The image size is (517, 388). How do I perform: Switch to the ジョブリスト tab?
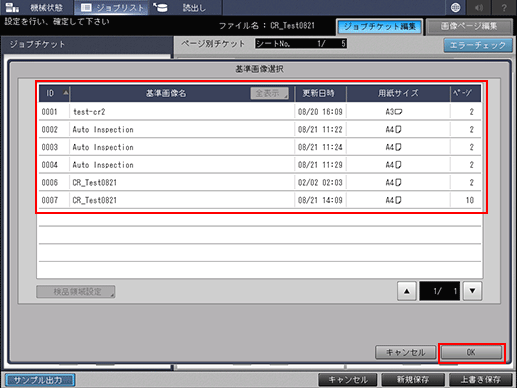112,7
